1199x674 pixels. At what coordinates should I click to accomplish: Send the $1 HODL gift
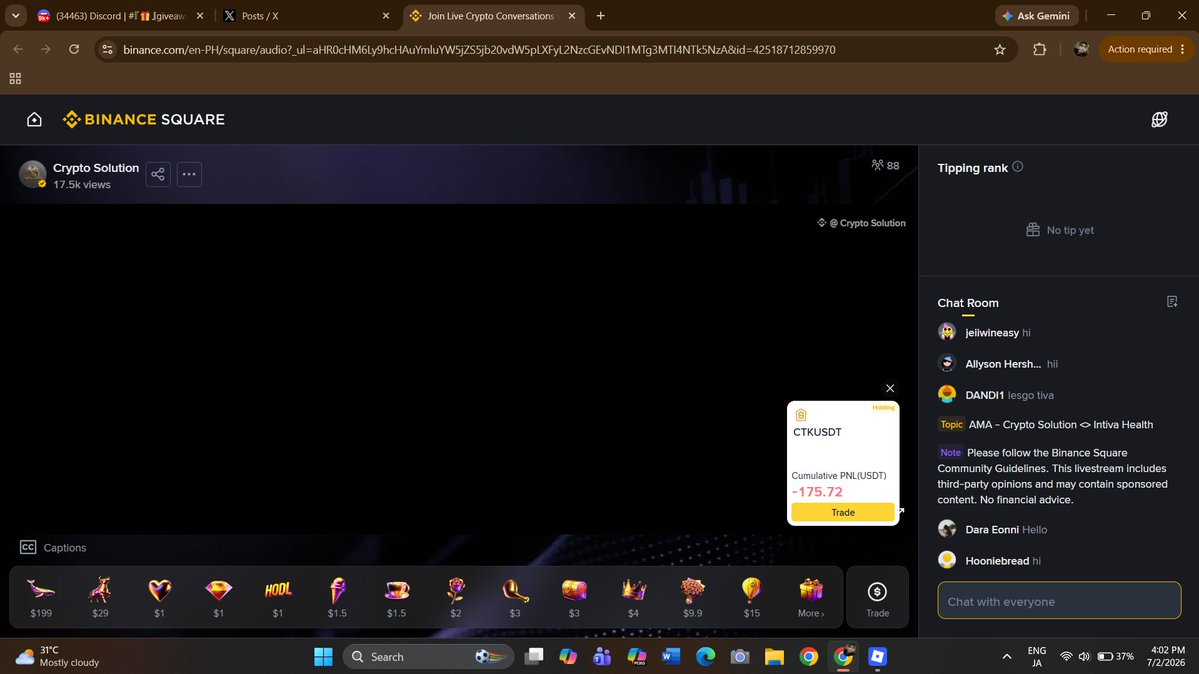[x=278, y=597]
